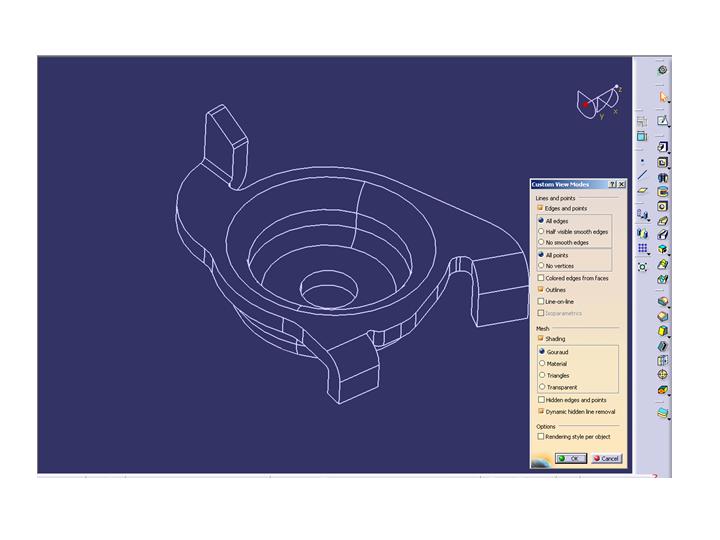The height and width of the screenshot is (540, 720).
Task: Pick the Split surface-based tool
Action: [x=662, y=413]
